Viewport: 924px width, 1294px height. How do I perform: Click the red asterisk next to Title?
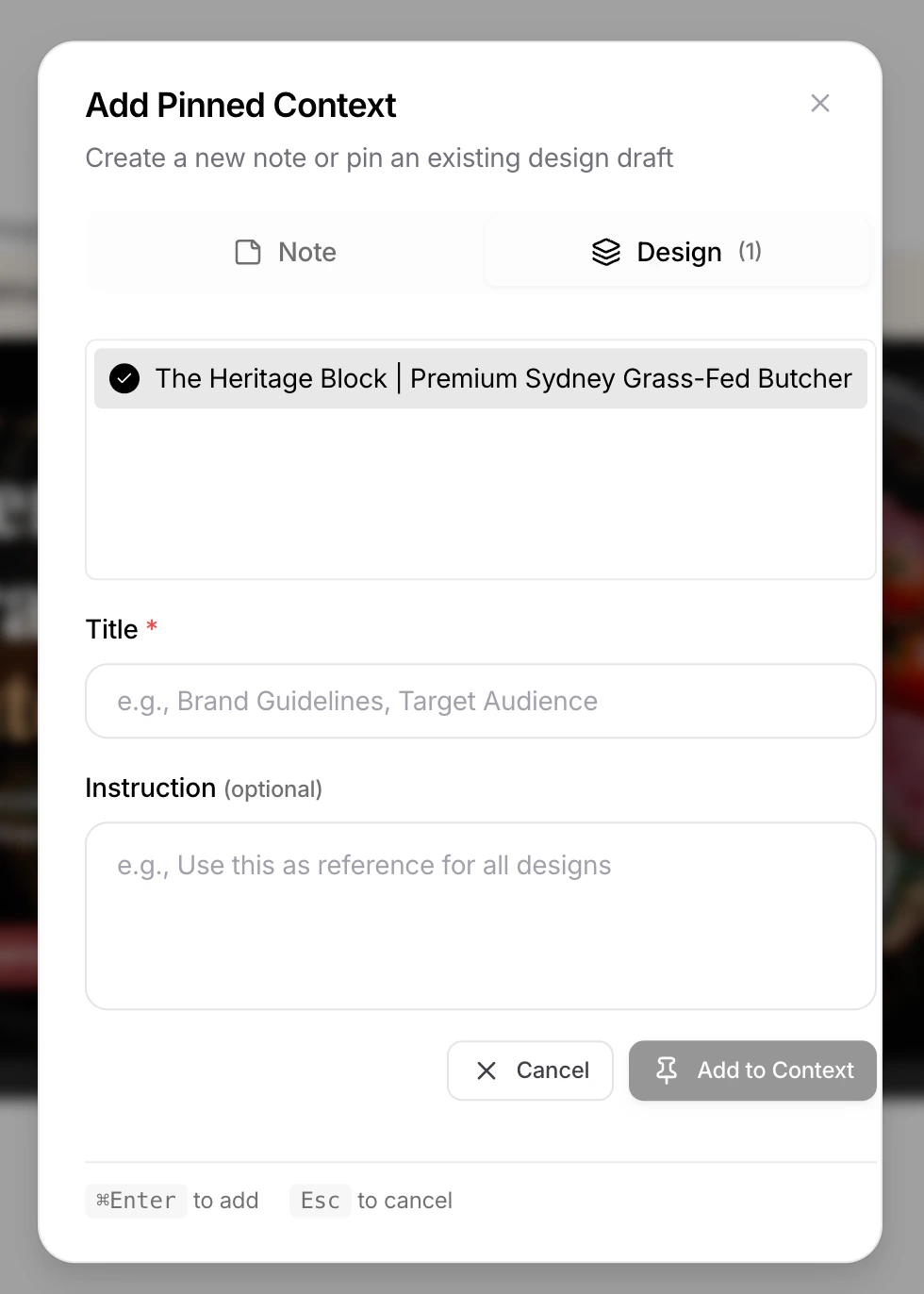coord(152,625)
